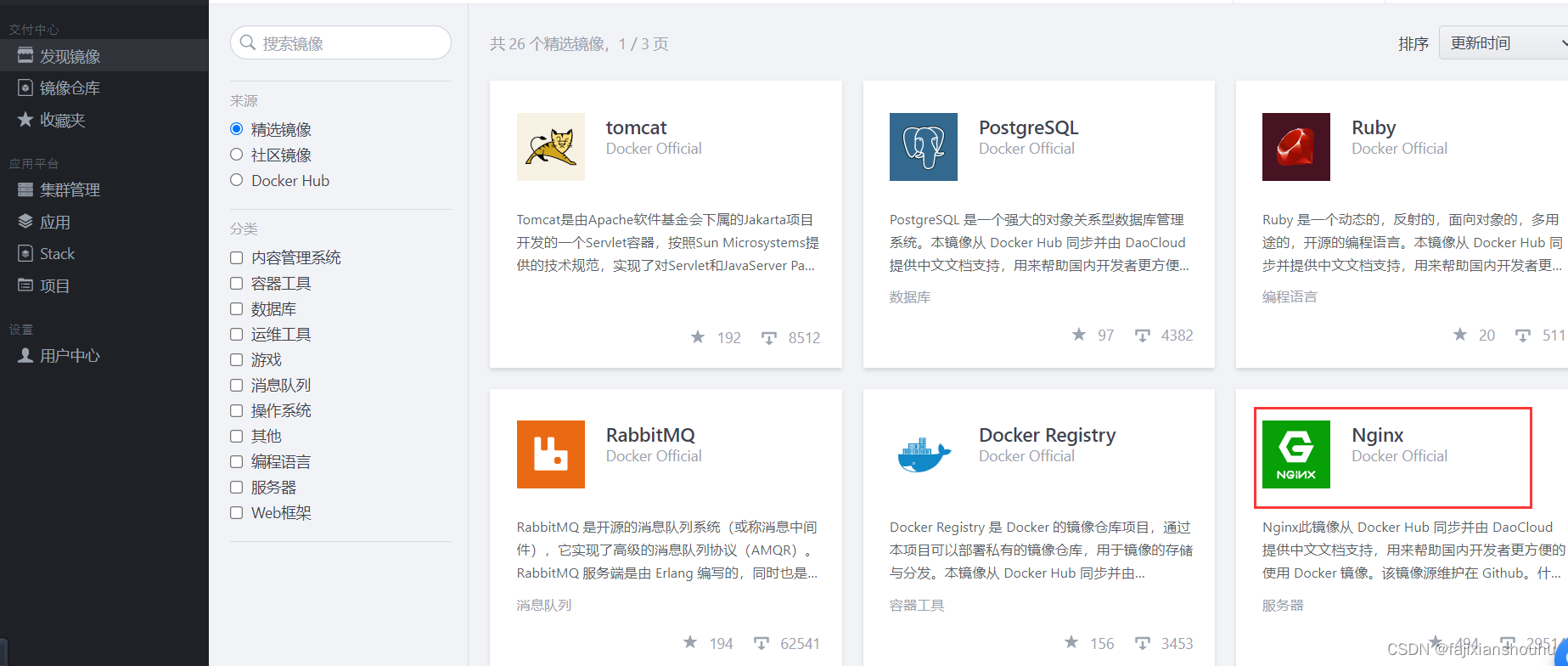Click the 应用 layers icon

click(x=25, y=222)
